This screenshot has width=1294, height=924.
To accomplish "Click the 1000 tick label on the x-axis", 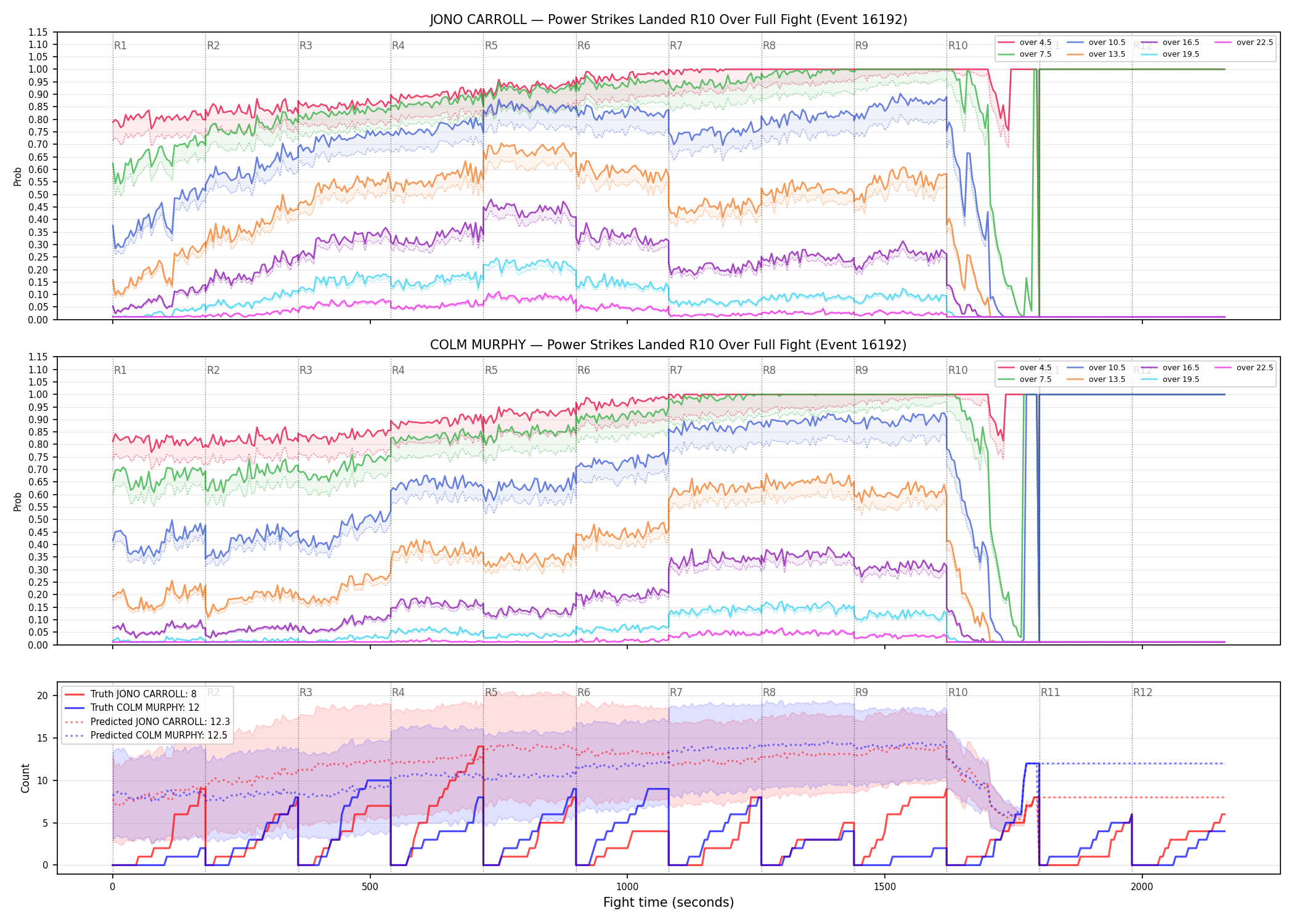I will point(627,887).
